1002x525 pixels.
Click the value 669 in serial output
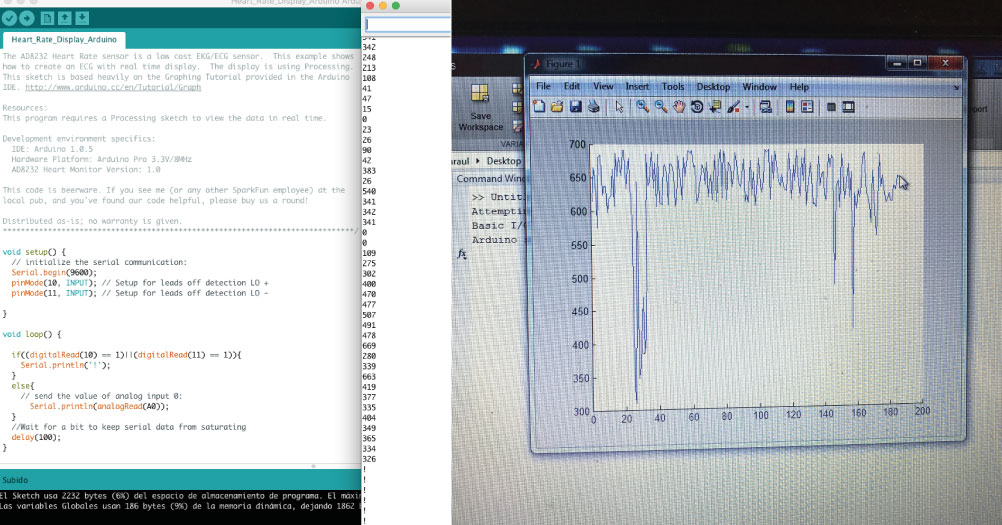pos(369,346)
